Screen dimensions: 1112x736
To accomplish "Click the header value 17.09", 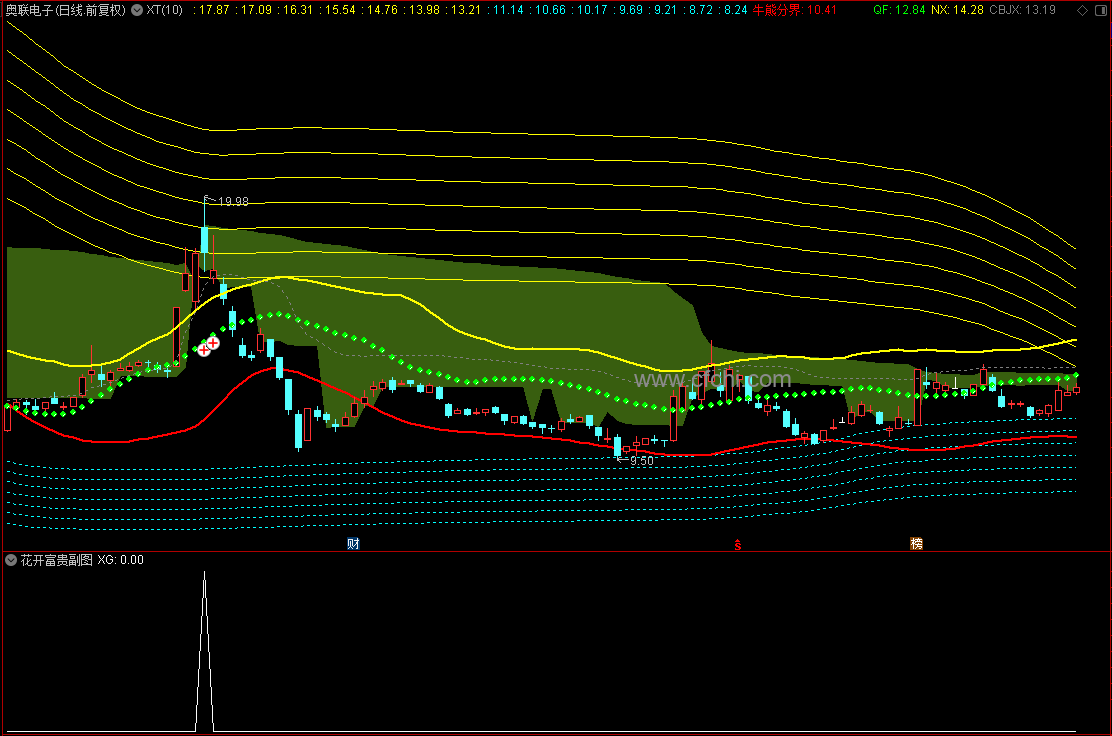I will point(256,10).
